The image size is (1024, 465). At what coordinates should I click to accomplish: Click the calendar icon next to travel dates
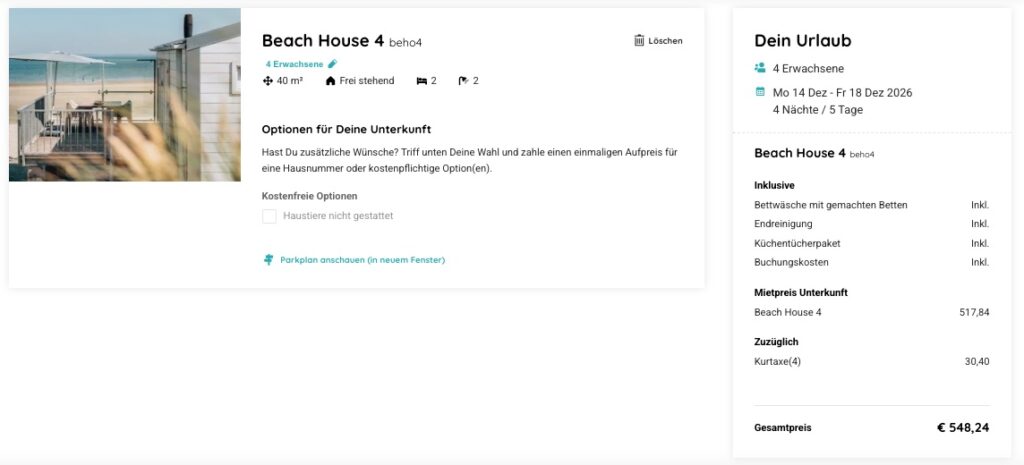coord(760,92)
